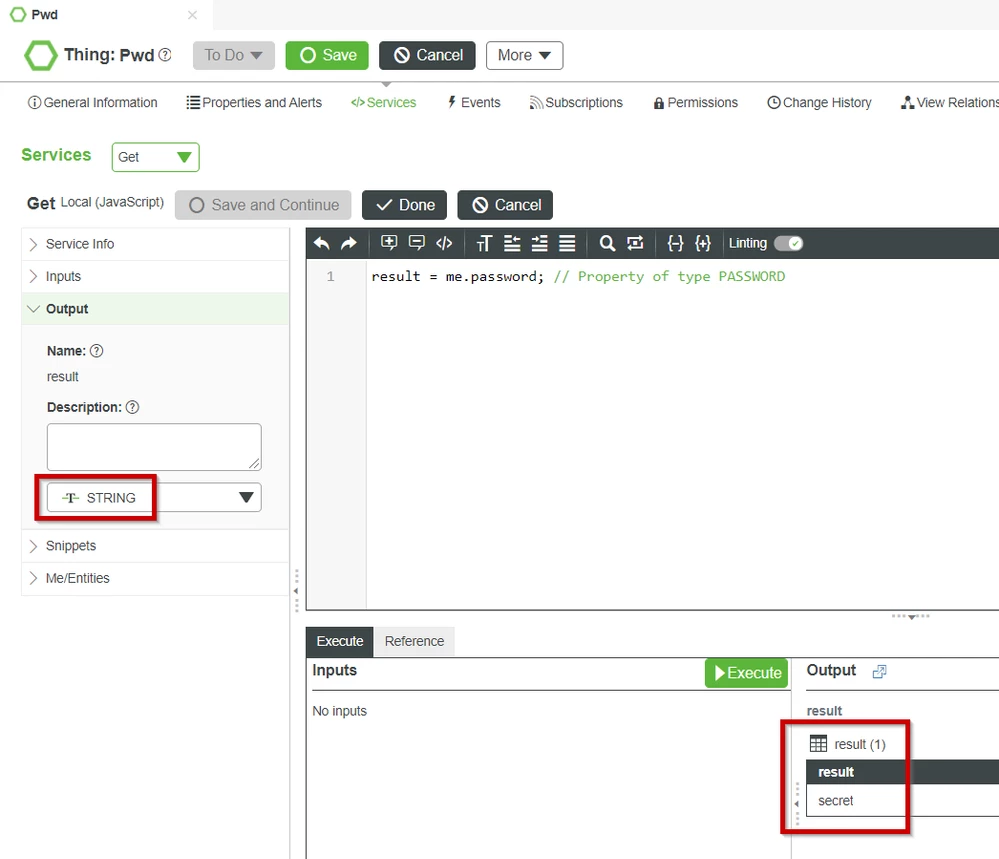Click the green Execute button
The width and height of the screenshot is (999, 859).
pyautogui.click(x=747, y=673)
